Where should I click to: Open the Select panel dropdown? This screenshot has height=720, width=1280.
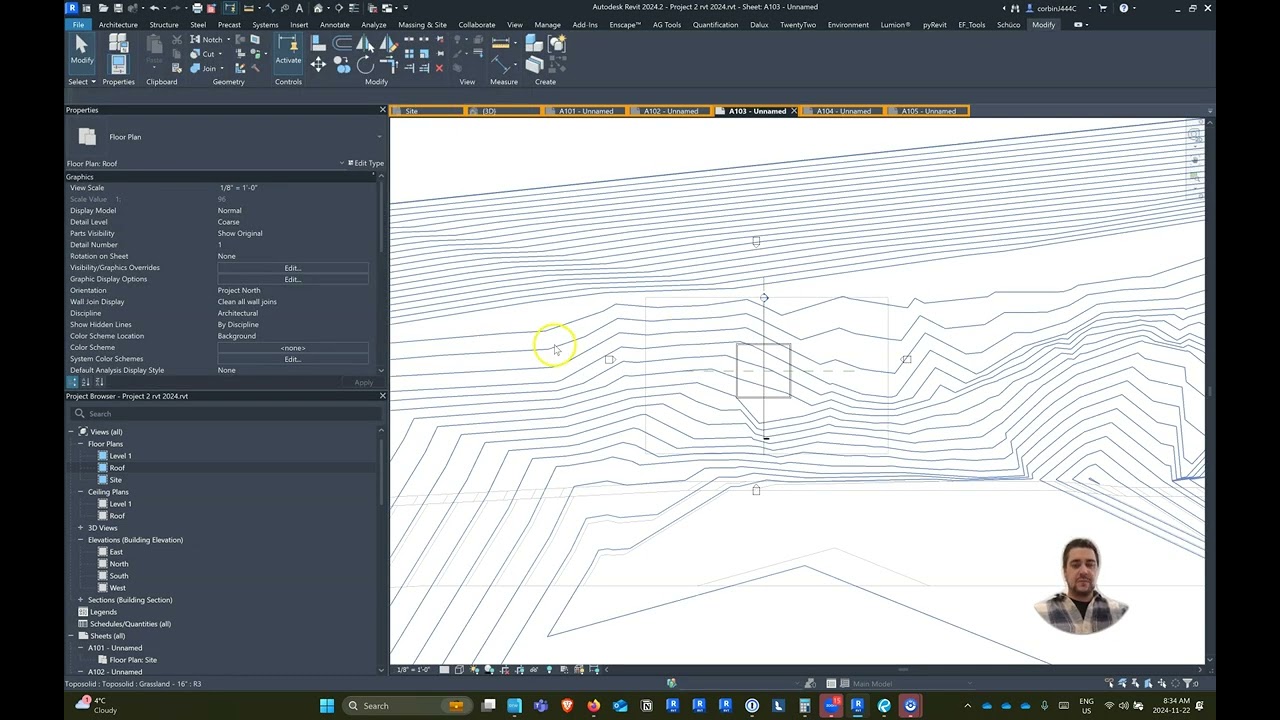(81, 82)
